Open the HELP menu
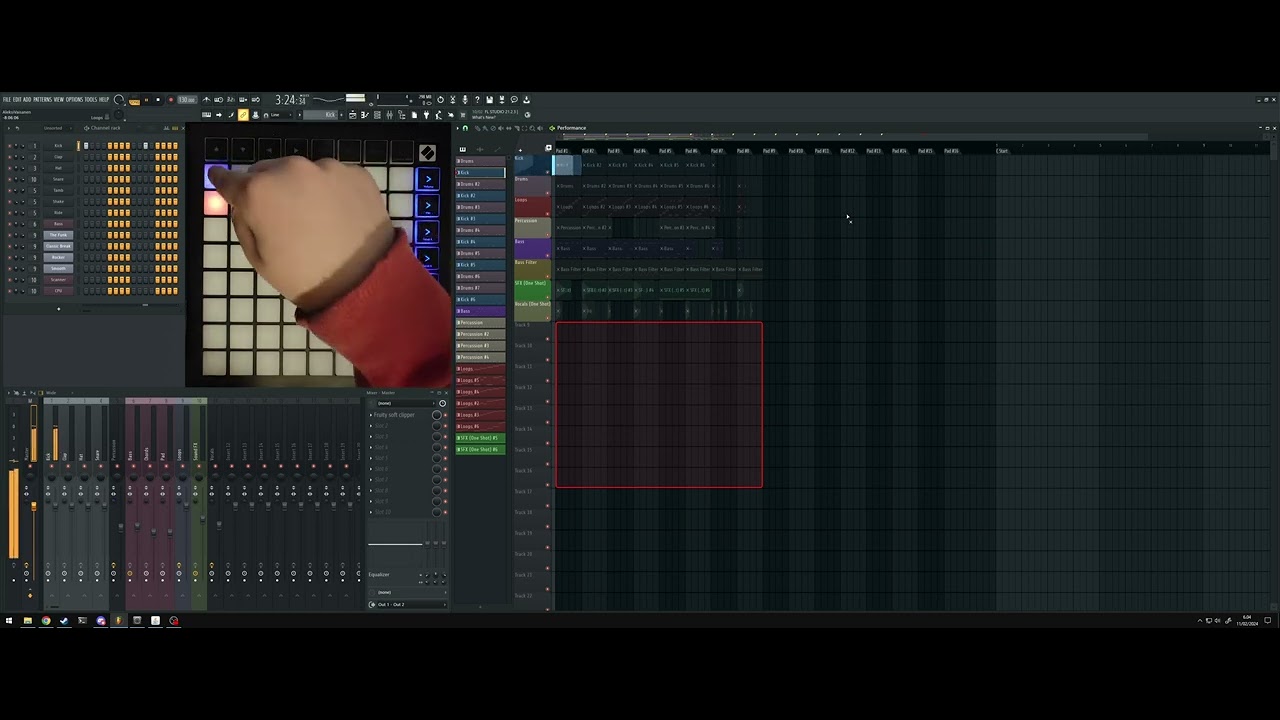Viewport: 1280px width, 720px height. pyautogui.click(x=104, y=100)
